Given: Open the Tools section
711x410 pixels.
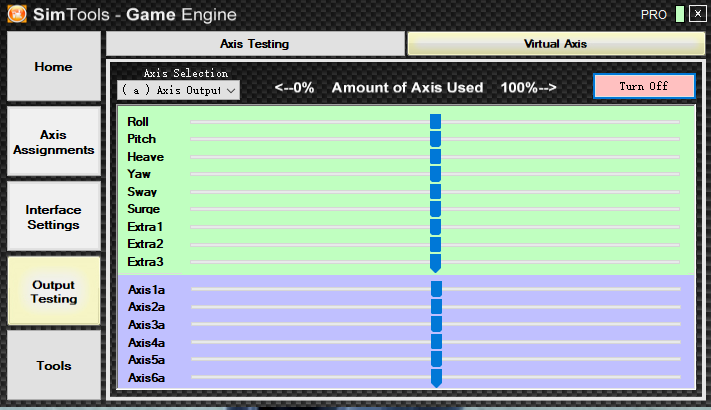Looking at the screenshot, I should tap(54, 366).
